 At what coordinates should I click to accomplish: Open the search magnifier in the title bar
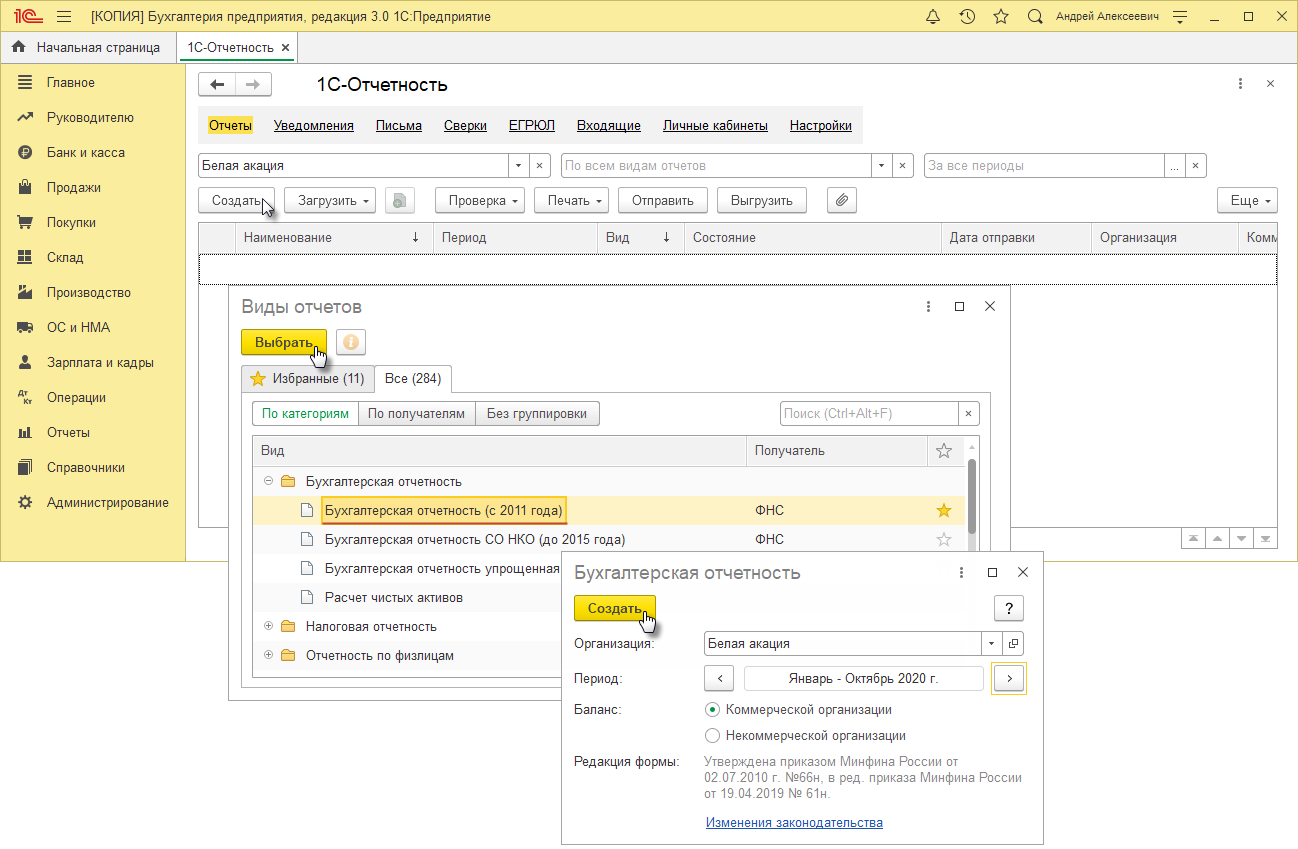tap(1035, 17)
